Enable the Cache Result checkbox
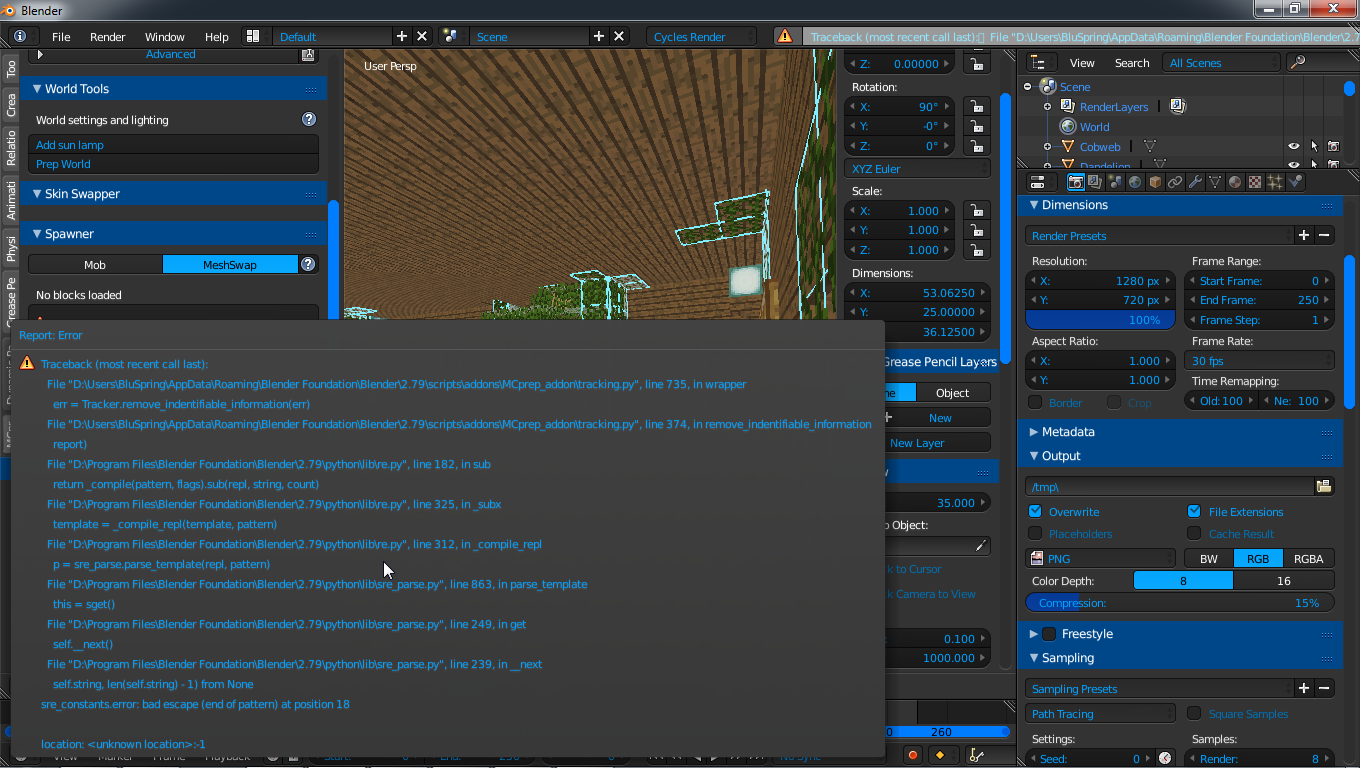The image size is (1360, 768). [1194, 534]
